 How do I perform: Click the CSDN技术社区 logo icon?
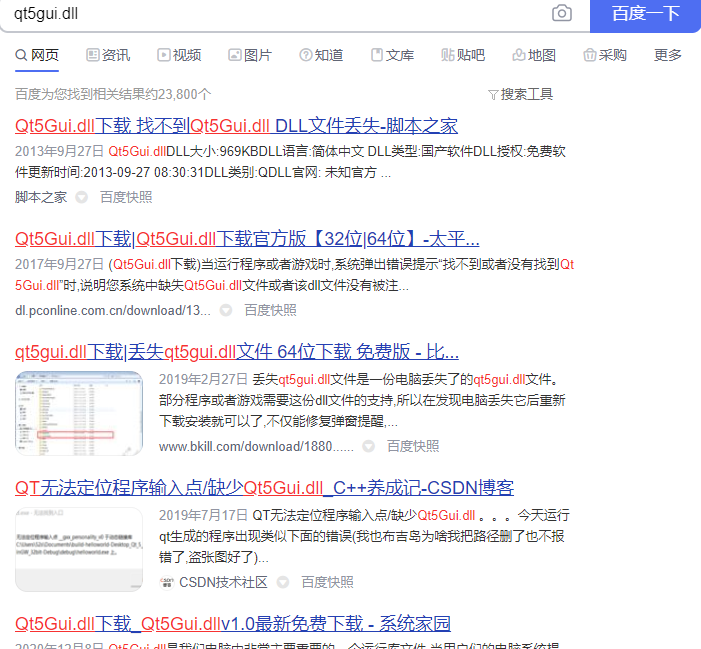coord(167,582)
